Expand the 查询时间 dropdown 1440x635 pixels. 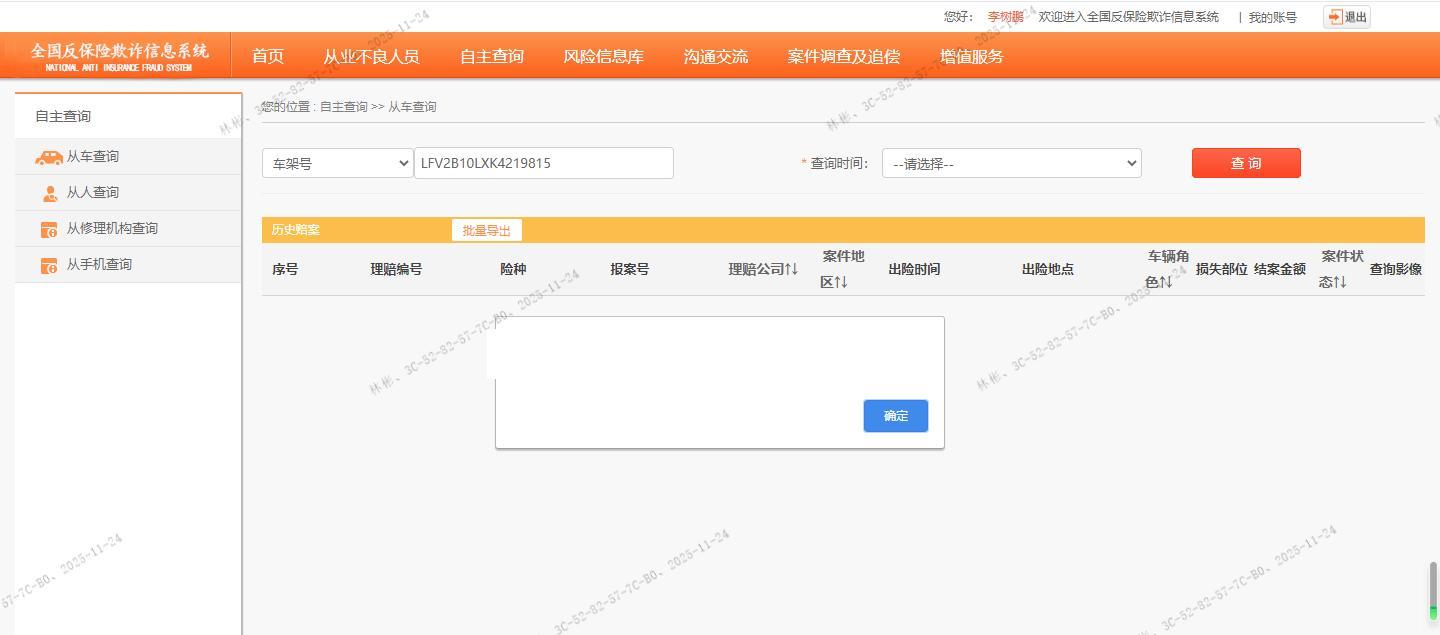tap(1011, 163)
